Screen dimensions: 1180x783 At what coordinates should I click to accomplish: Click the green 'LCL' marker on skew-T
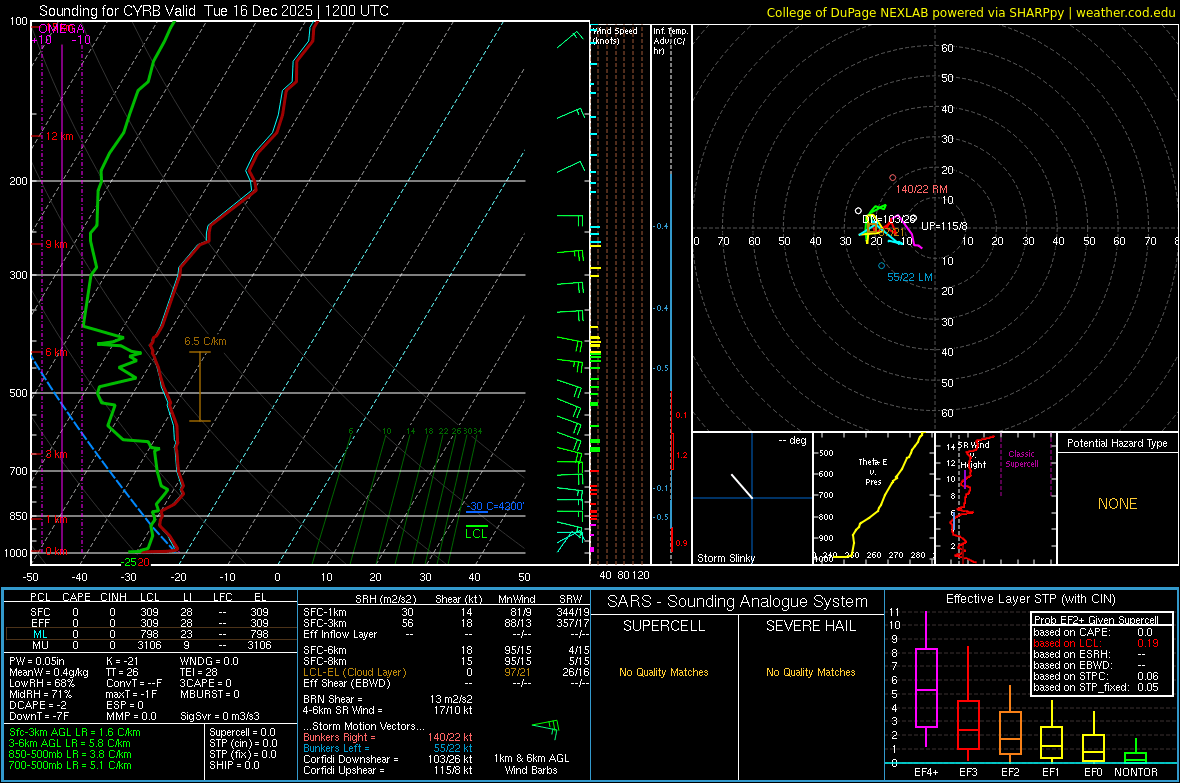tap(476, 533)
